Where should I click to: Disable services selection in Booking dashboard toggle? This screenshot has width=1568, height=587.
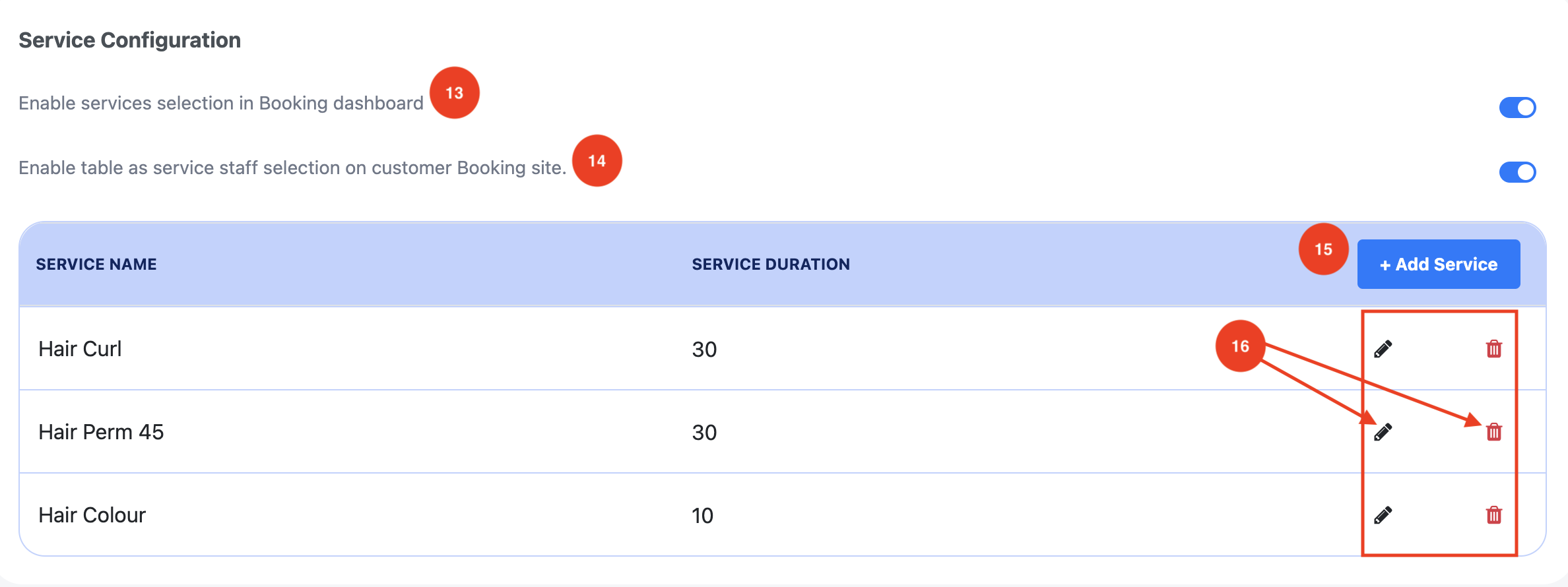1517,108
